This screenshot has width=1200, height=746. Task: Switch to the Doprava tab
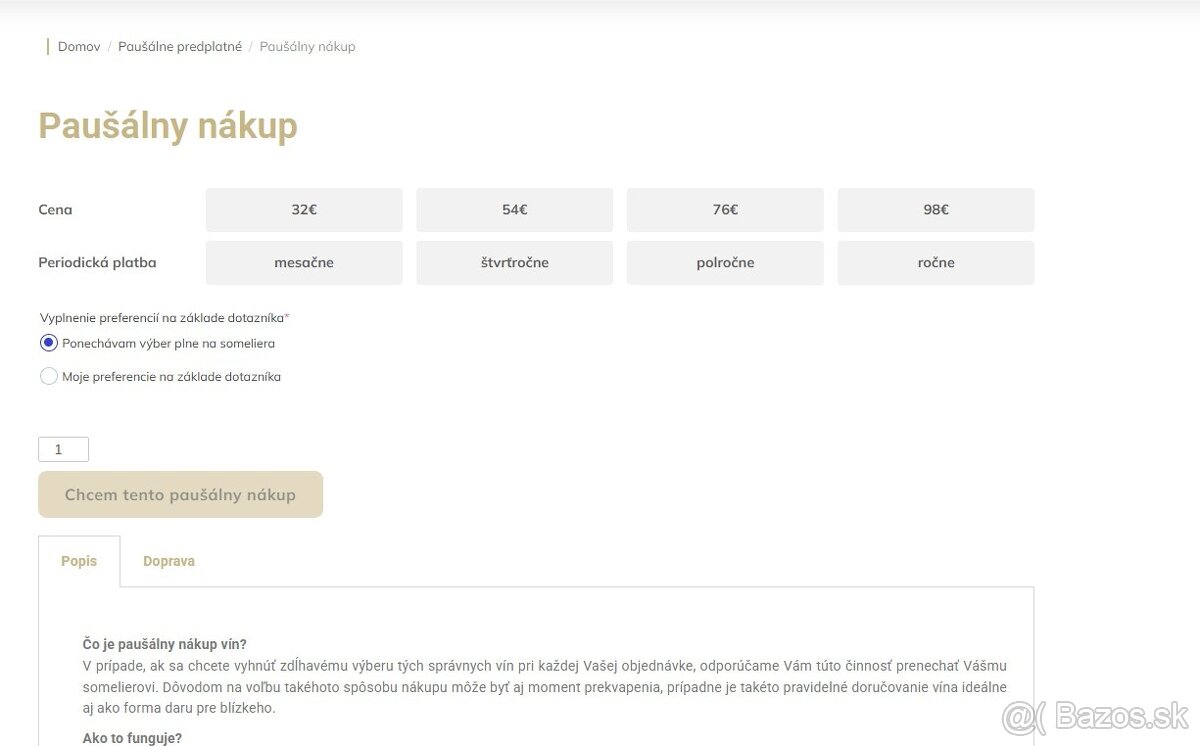pyautogui.click(x=169, y=561)
